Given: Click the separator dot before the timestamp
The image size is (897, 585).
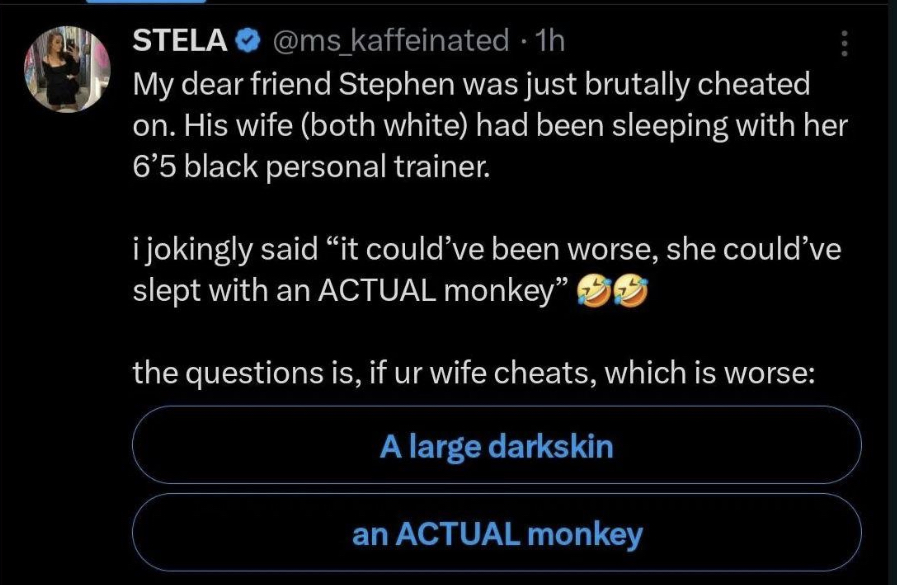Looking at the screenshot, I should point(524,41).
